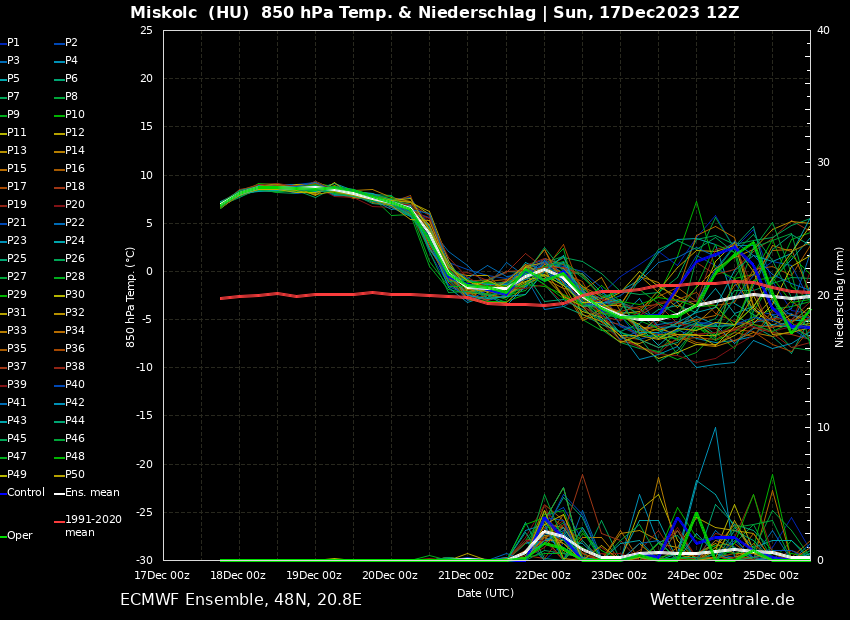Click the 850 hPa Temp. axis title

pos(131,296)
